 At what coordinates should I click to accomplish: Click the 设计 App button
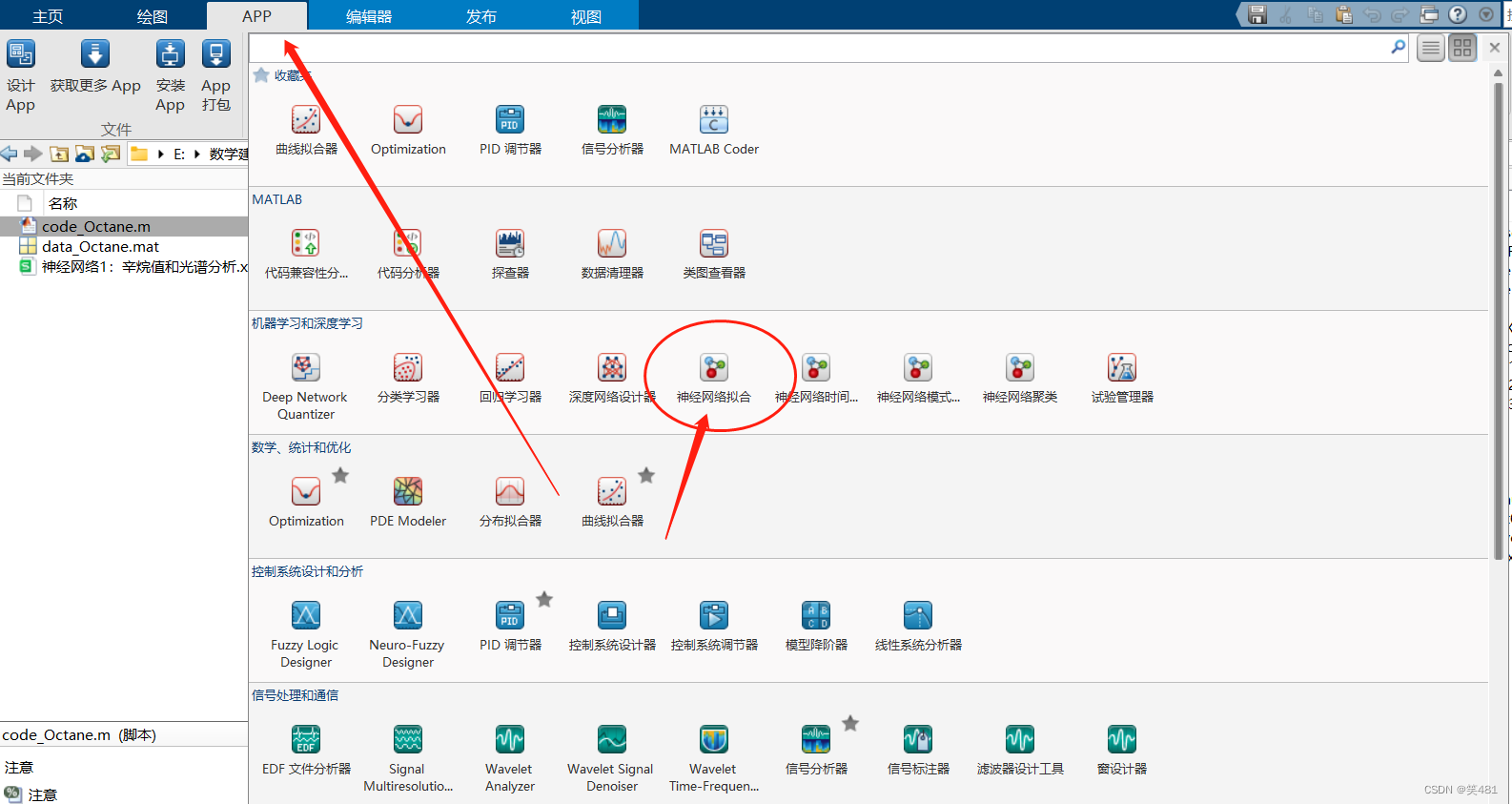20,76
